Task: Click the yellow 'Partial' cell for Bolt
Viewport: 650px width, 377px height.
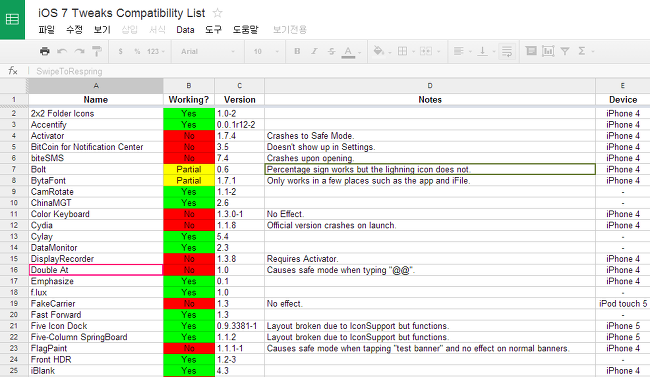Action: [189, 169]
